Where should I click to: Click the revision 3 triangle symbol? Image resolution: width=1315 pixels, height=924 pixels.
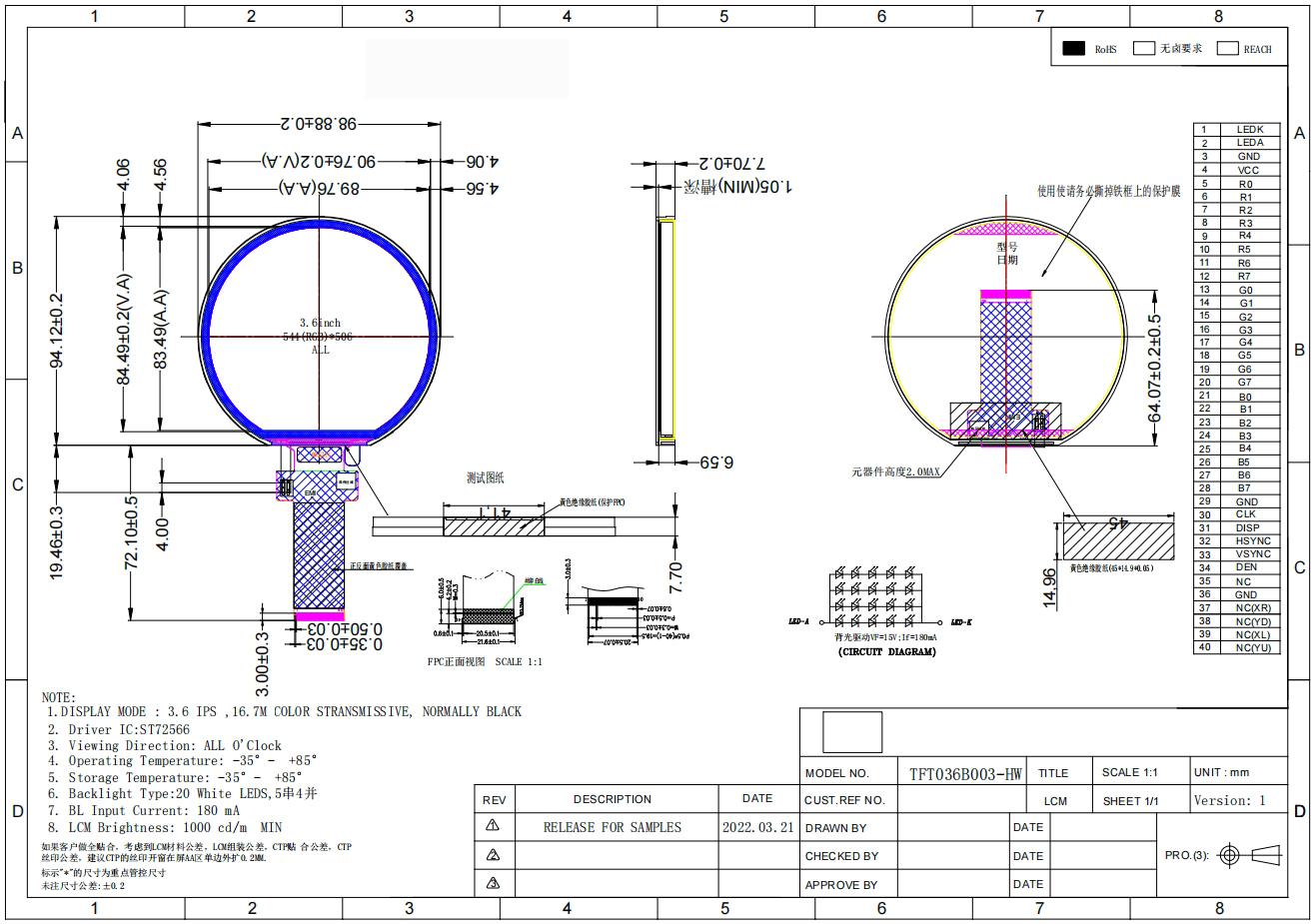tap(492, 883)
